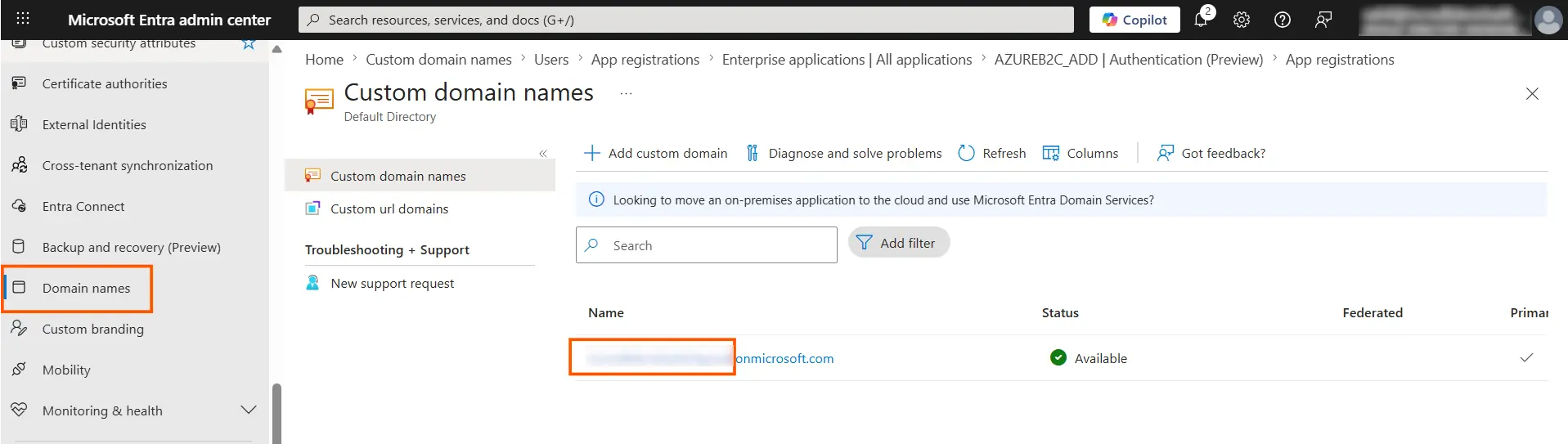Select Custom domain names blade item
This screenshot has height=444, width=1568.
tap(420, 176)
